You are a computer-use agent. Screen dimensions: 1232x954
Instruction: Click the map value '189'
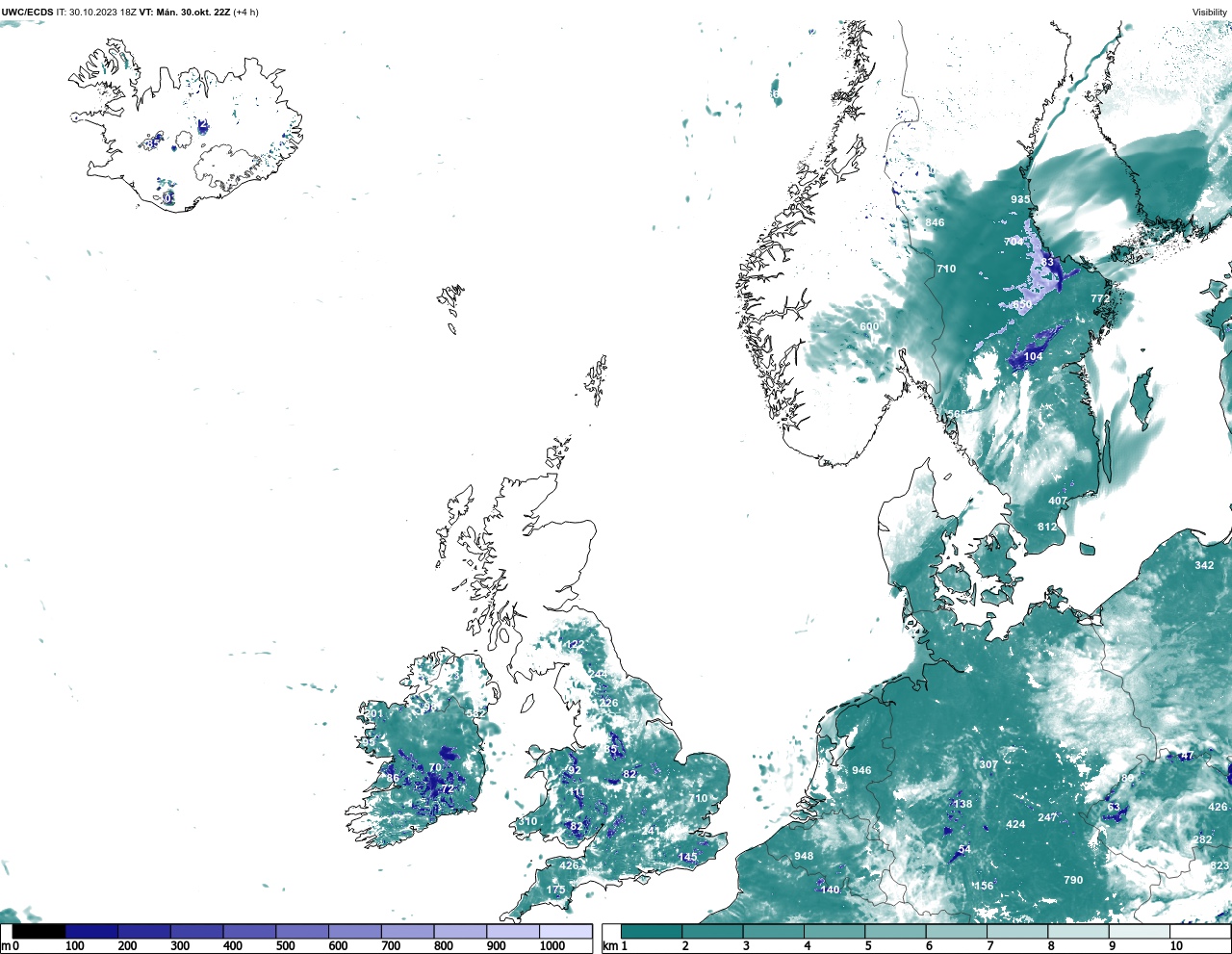1124,778
